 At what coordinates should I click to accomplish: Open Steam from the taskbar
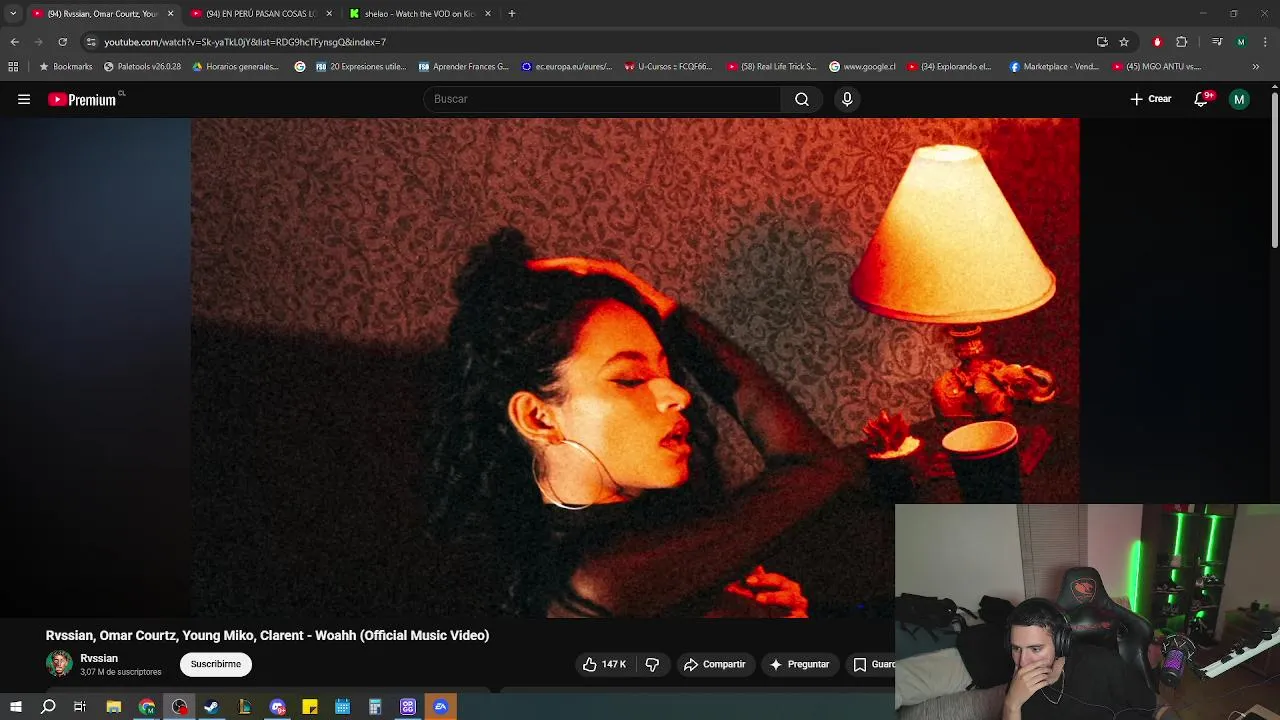211,707
